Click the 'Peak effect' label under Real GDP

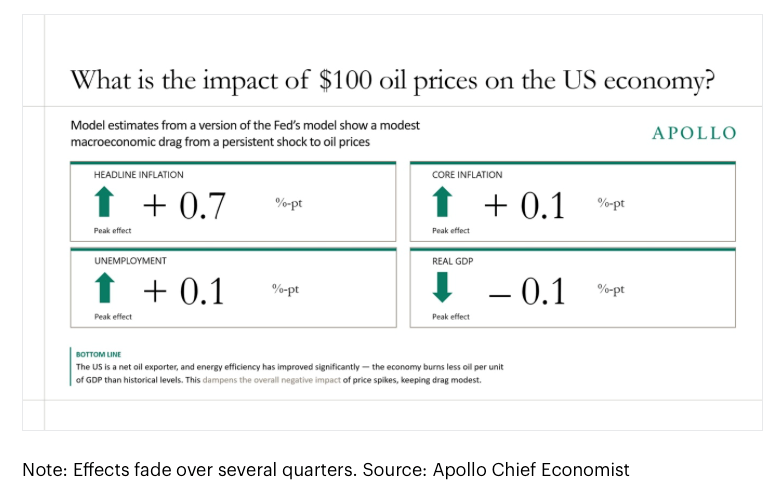[451, 316]
